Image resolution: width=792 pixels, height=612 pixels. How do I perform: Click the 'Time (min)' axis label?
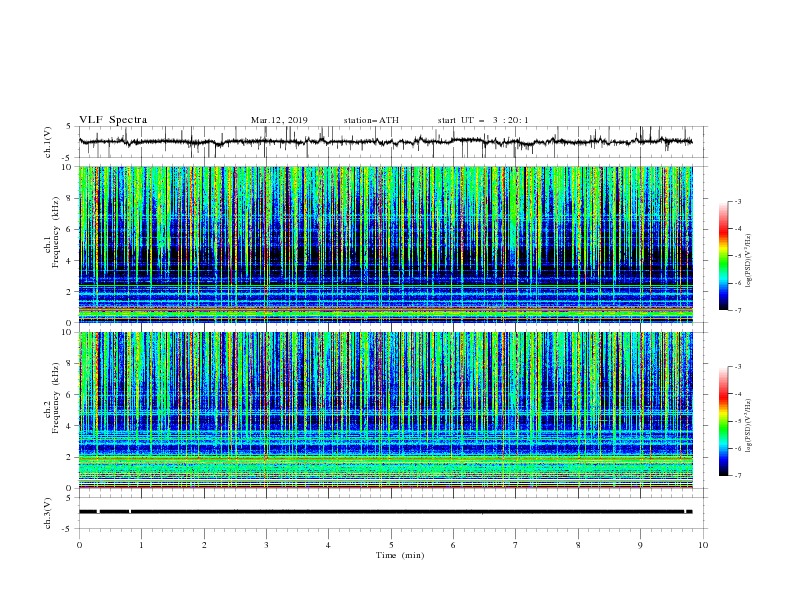click(x=400, y=555)
